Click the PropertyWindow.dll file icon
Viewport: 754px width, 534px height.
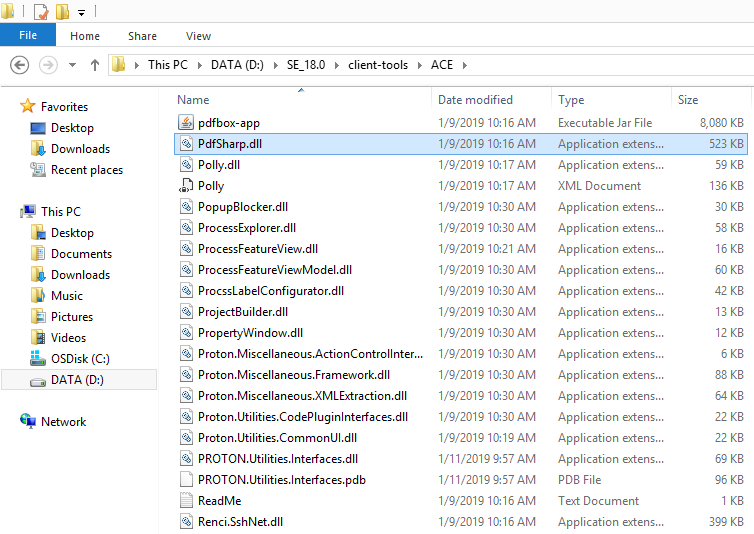(x=186, y=333)
